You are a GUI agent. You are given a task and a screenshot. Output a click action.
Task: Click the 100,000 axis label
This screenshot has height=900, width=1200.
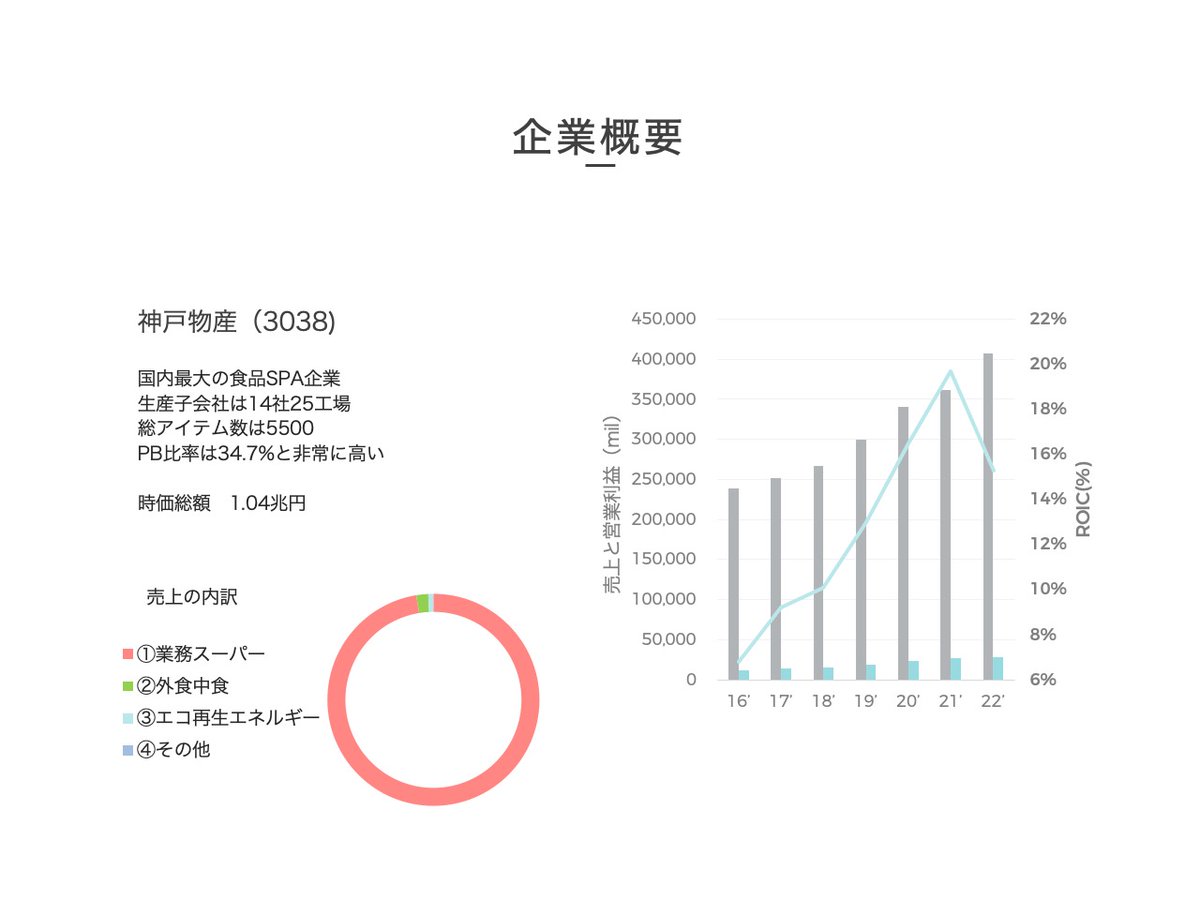[663, 600]
